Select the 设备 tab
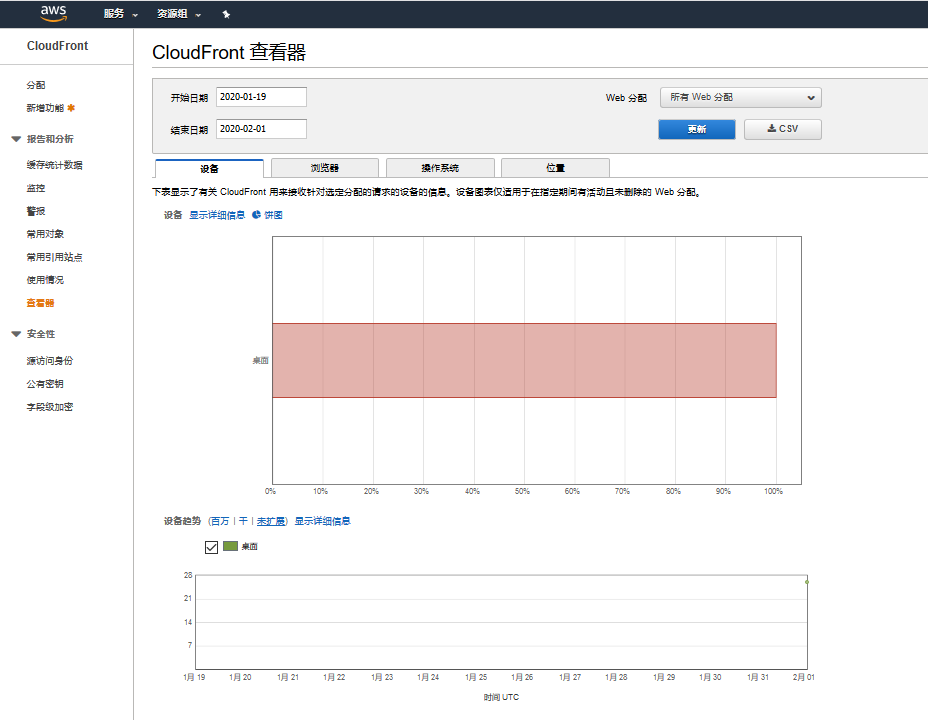 [x=209, y=169]
